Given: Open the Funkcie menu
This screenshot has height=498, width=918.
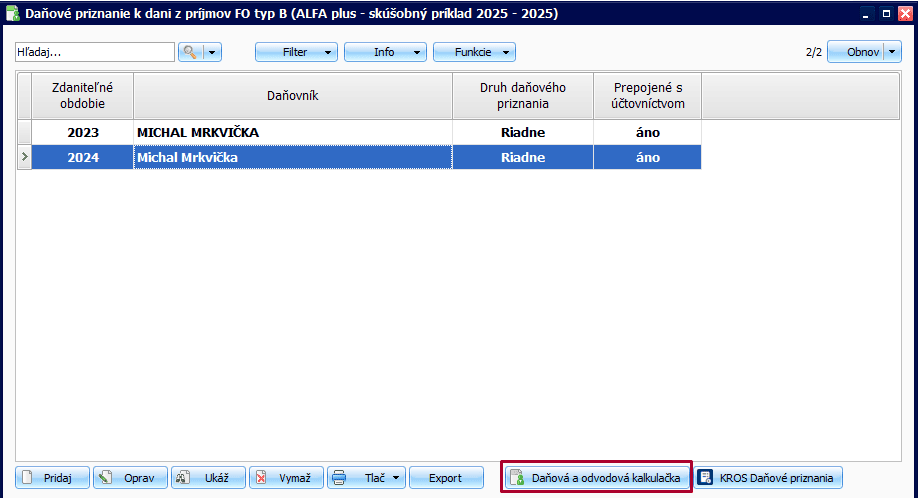Looking at the screenshot, I should [x=474, y=52].
